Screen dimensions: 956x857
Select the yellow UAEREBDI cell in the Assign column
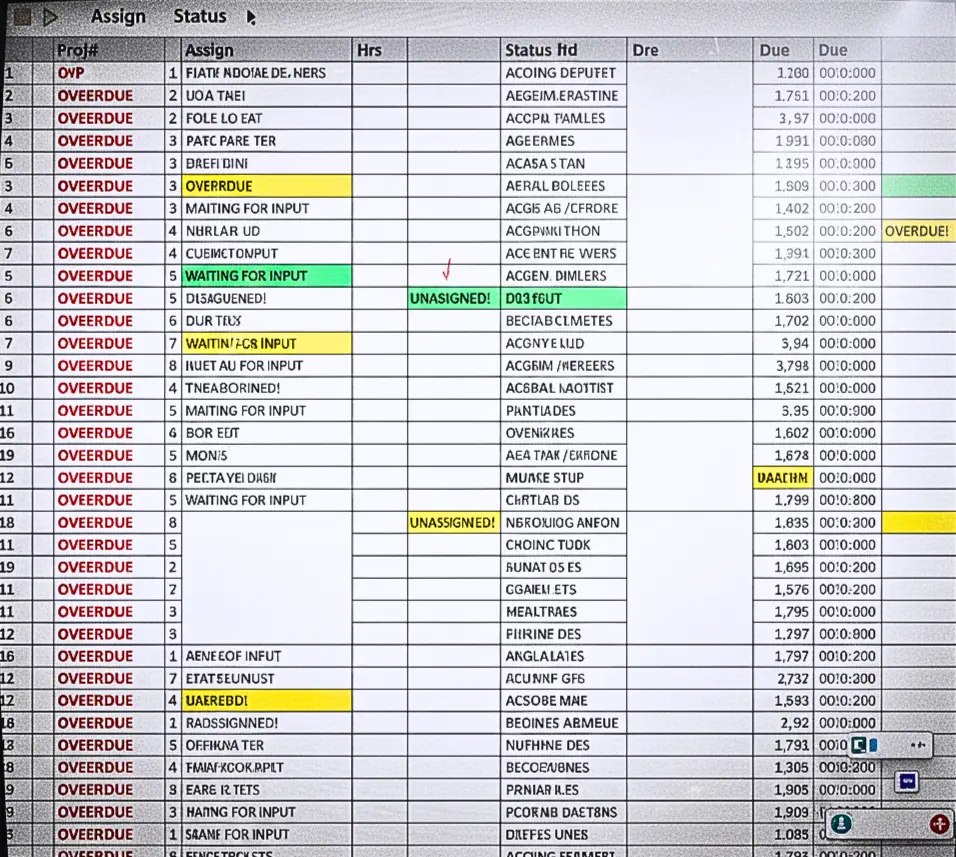click(263, 700)
